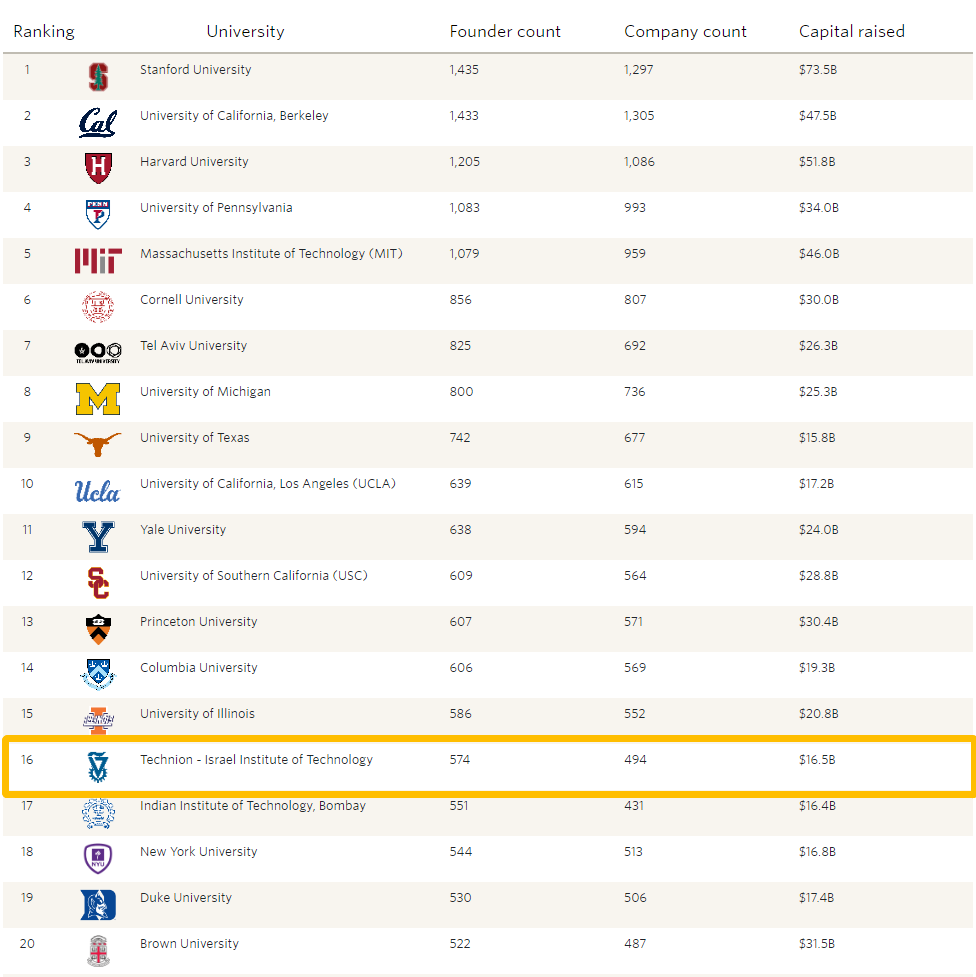
Task: Sort by Capital raised column header
Action: pyautogui.click(x=851, y=31)
